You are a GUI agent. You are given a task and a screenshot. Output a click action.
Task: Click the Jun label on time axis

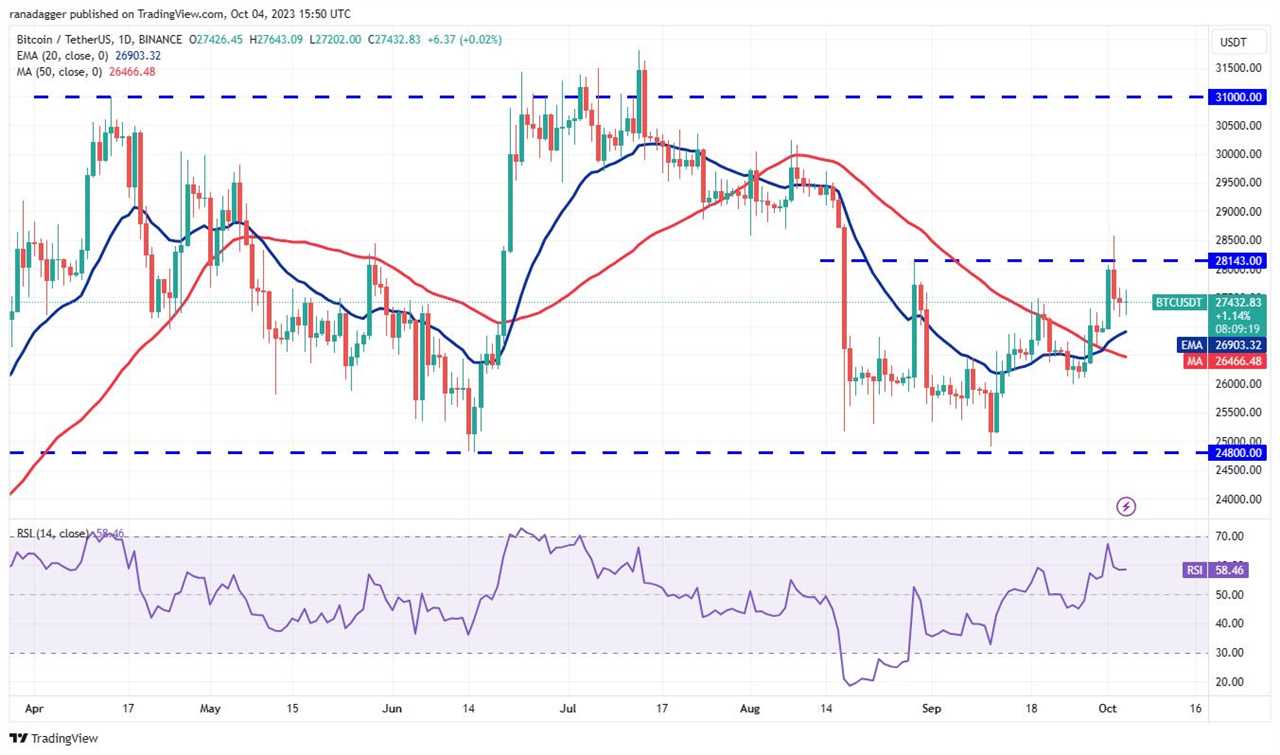point(392,708)
